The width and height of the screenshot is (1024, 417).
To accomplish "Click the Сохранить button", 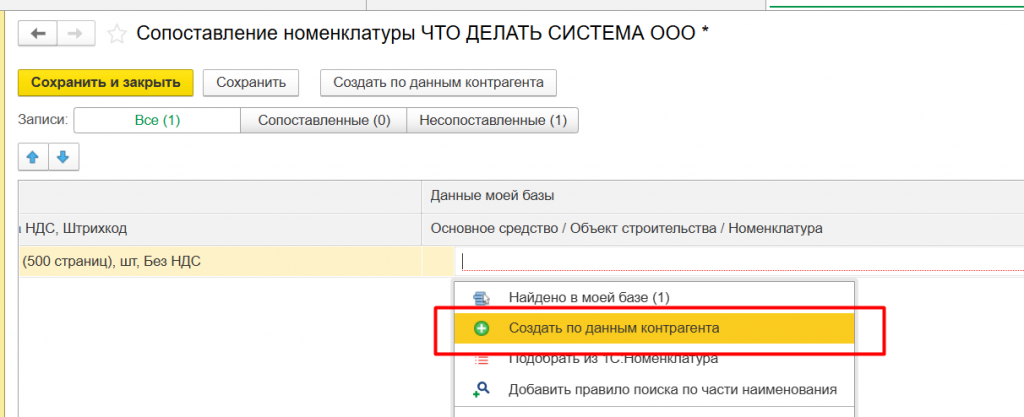I will coord(251,83).
